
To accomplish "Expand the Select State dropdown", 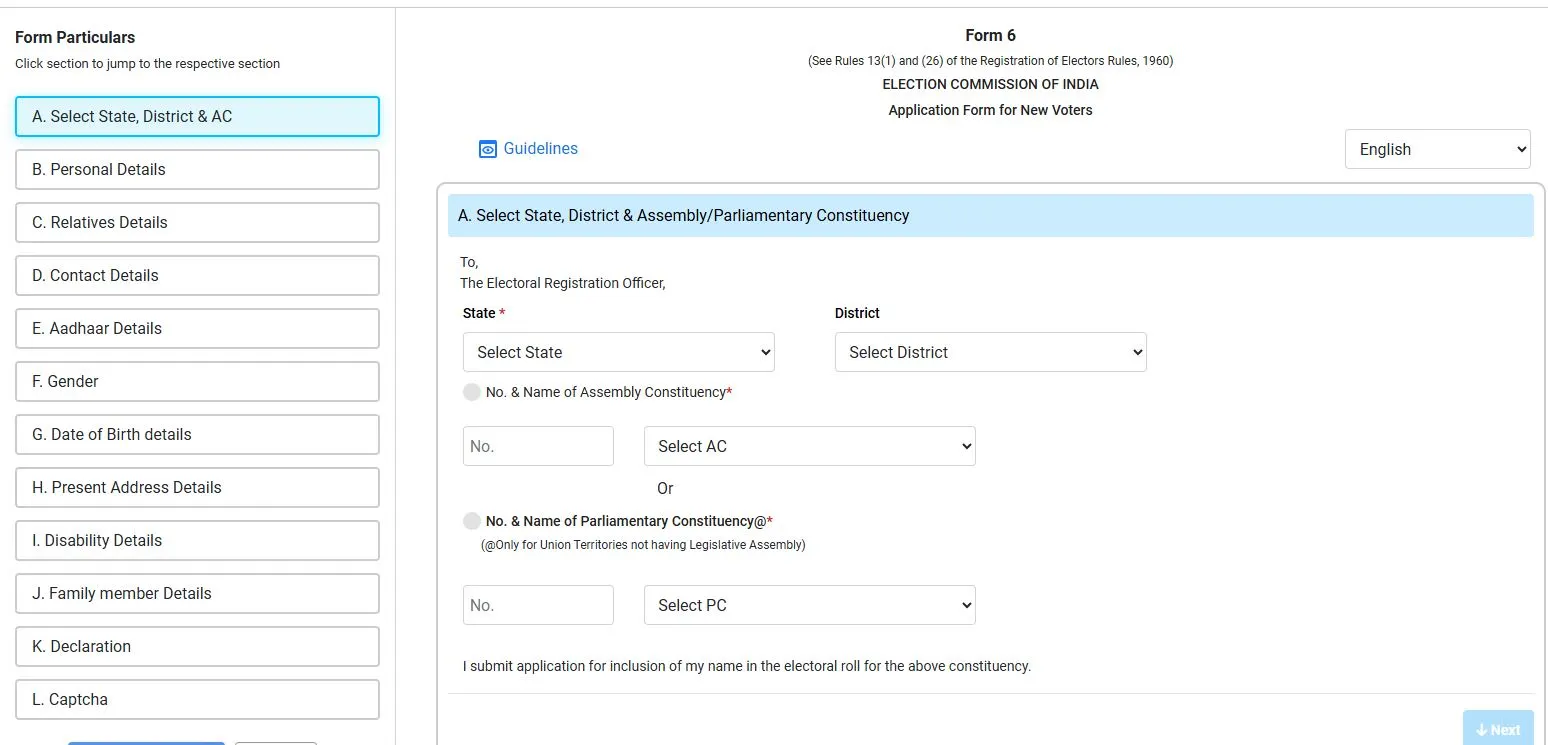I will click(x=618, y=352).
